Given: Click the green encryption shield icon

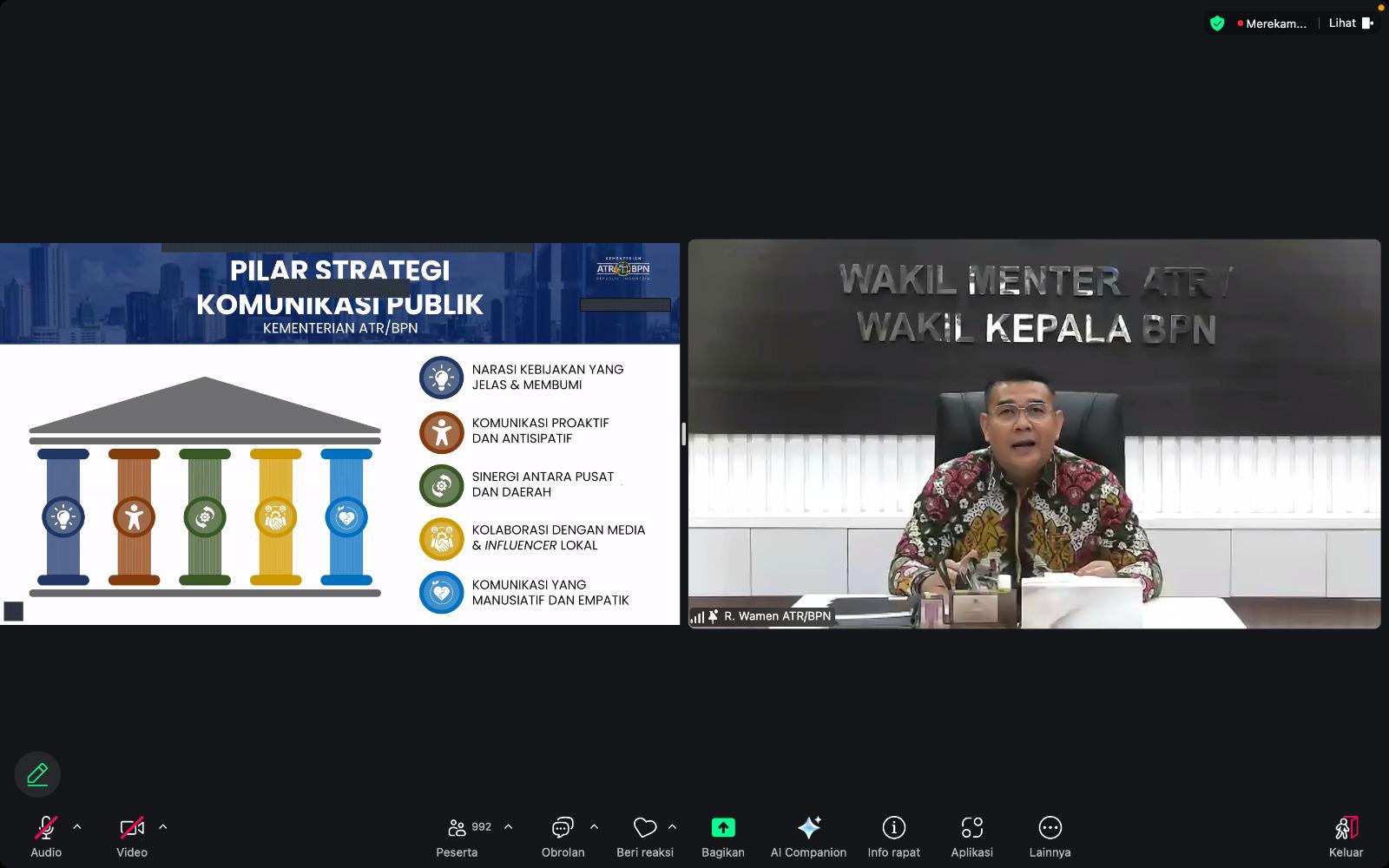Looking at the screenshot, I should [x=1217, y=23].
